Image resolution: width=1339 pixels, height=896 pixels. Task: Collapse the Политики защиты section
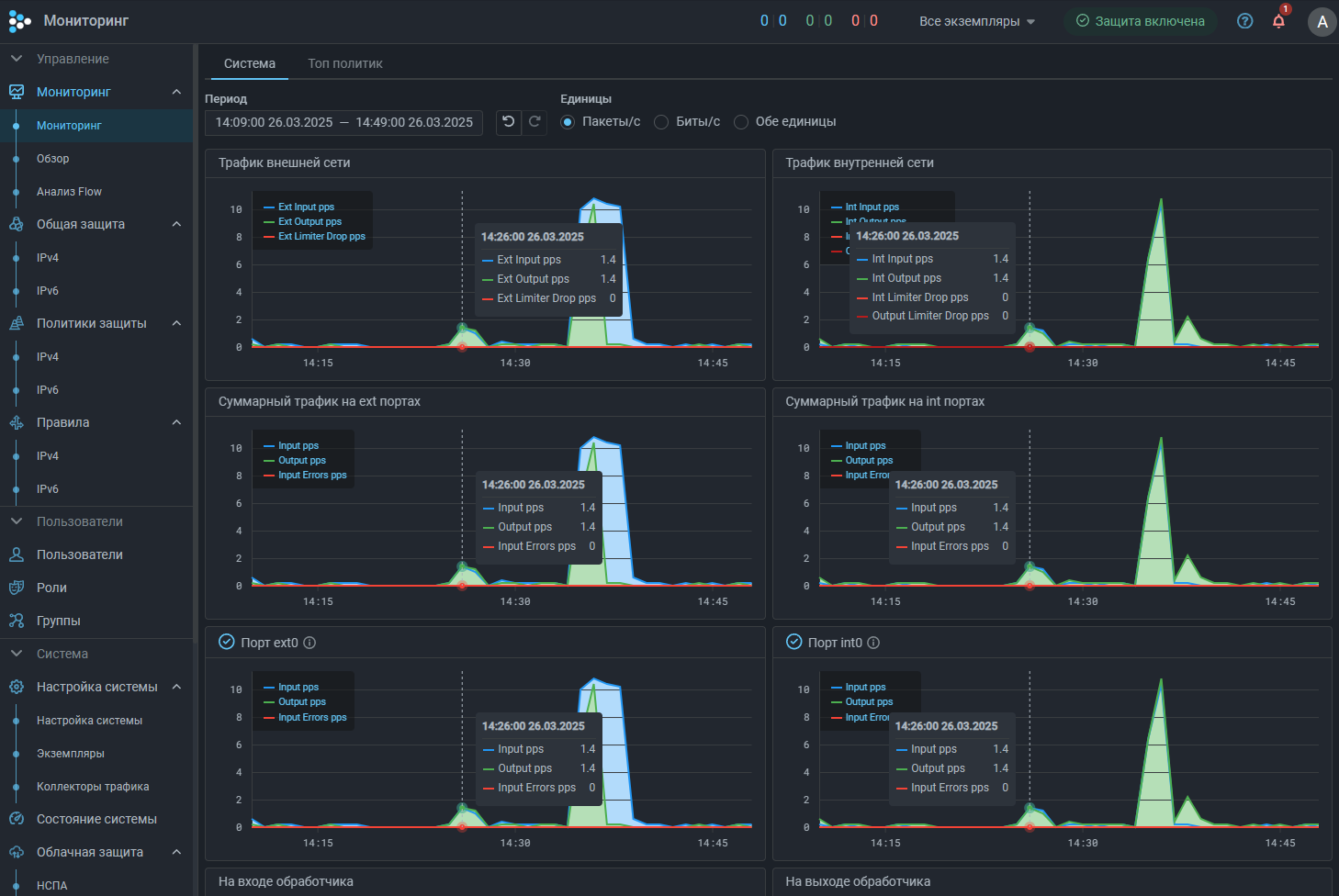[176, 323]
